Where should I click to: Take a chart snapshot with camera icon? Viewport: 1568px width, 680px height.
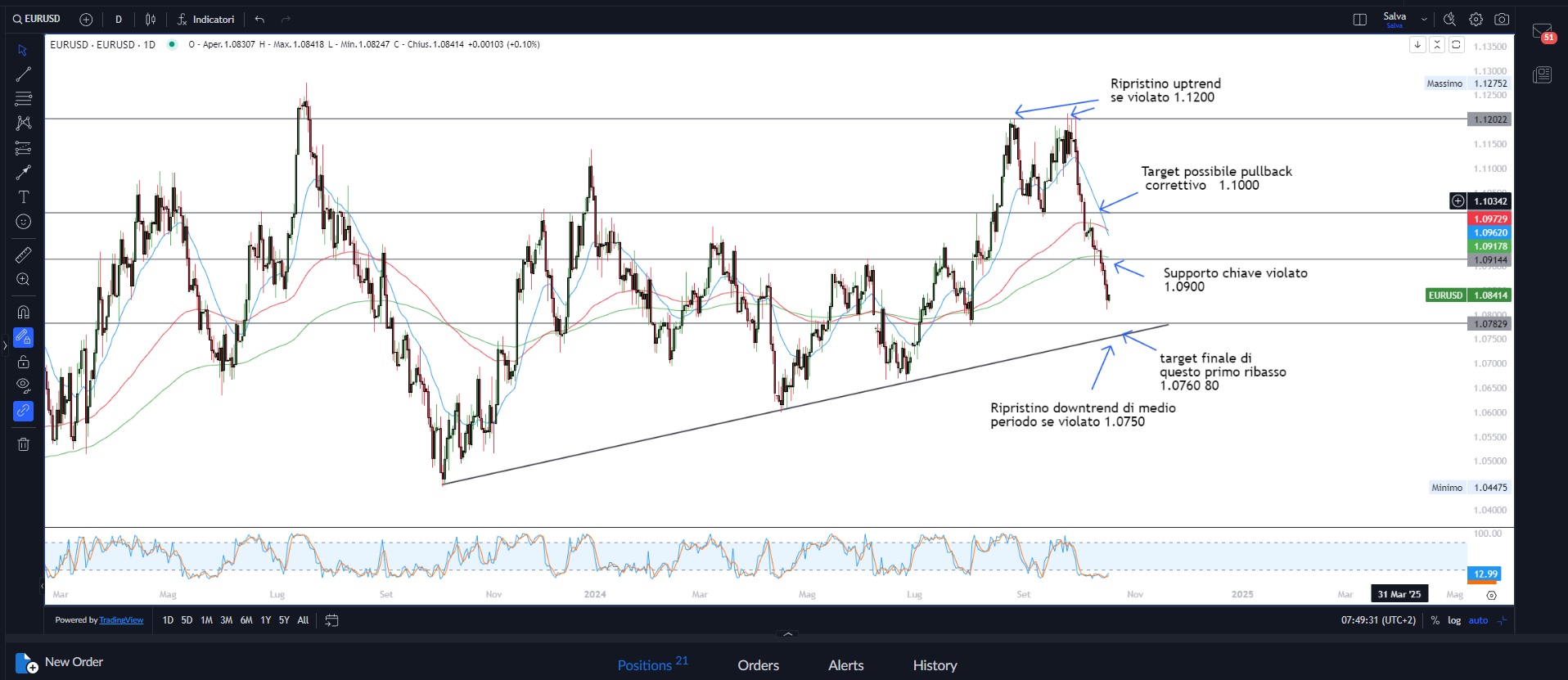[x=1502, y=20]
